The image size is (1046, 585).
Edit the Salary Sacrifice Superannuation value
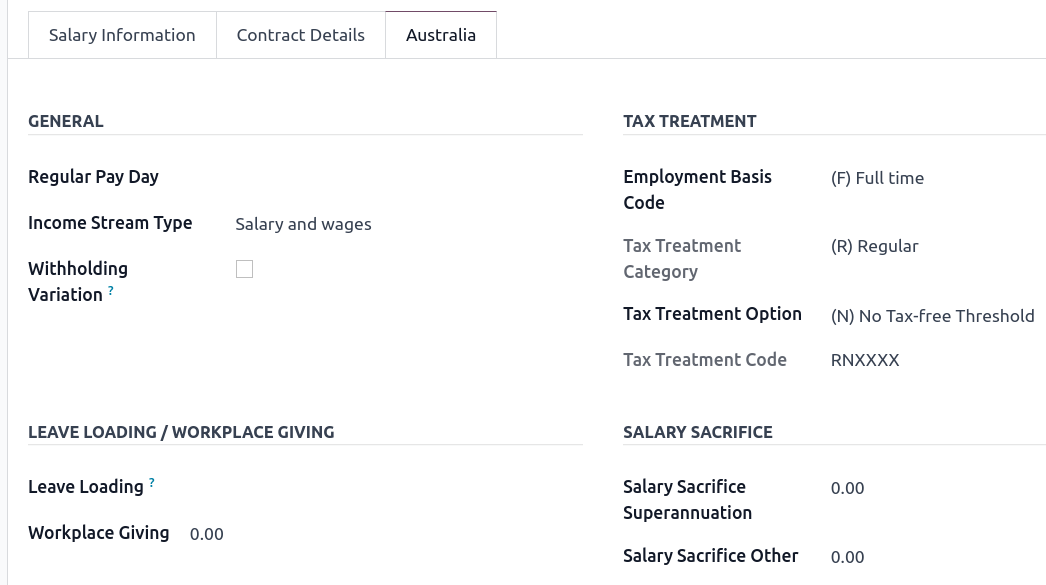(x=847, y=487)
